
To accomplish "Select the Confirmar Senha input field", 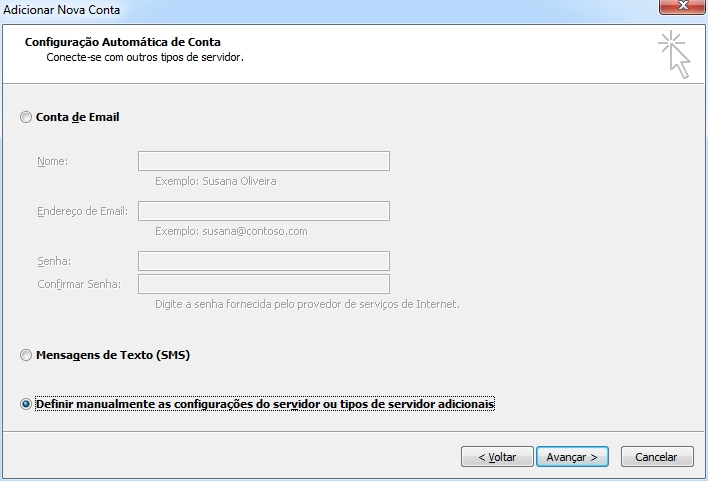I will pos(263,284).
